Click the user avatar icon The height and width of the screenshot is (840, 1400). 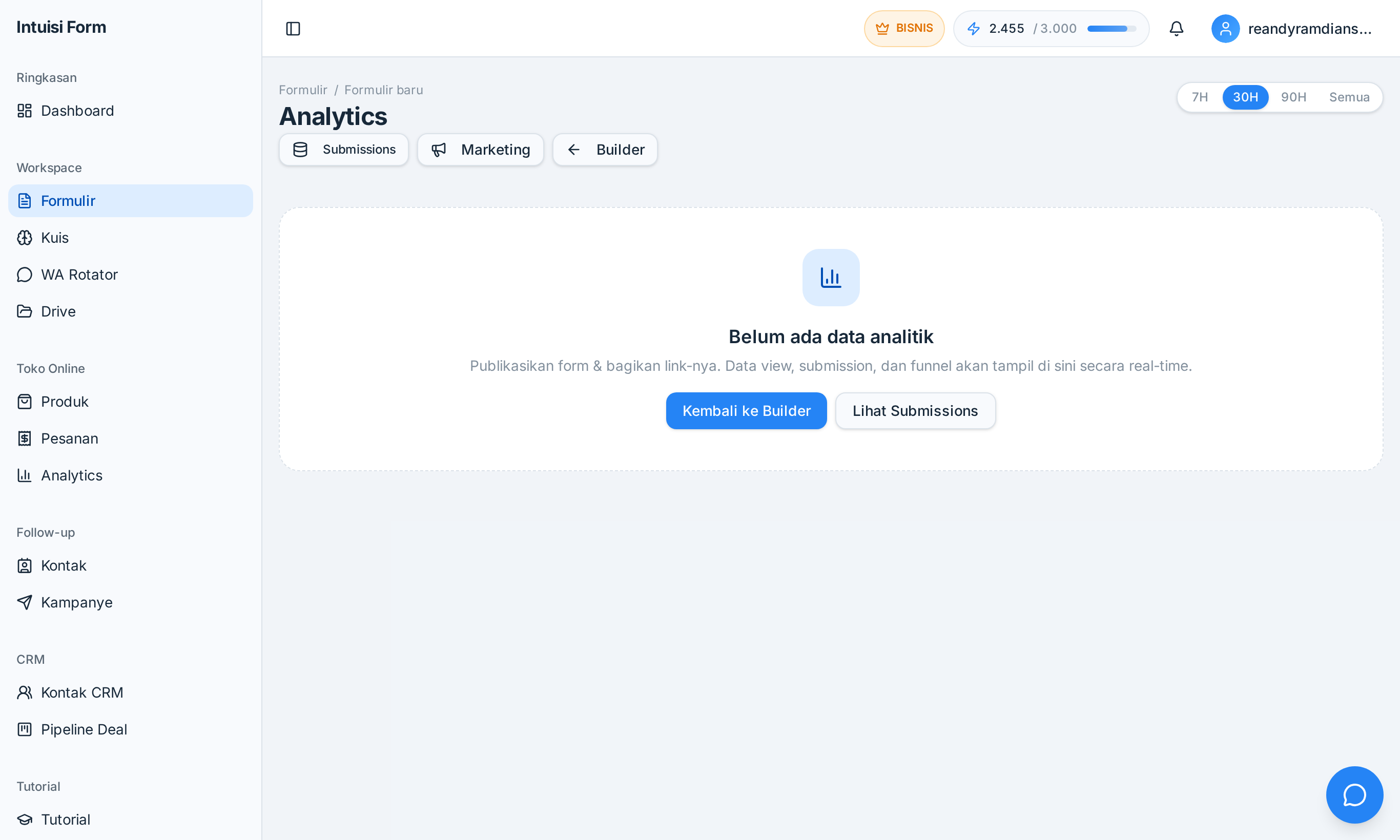[x=1225, y=28]
